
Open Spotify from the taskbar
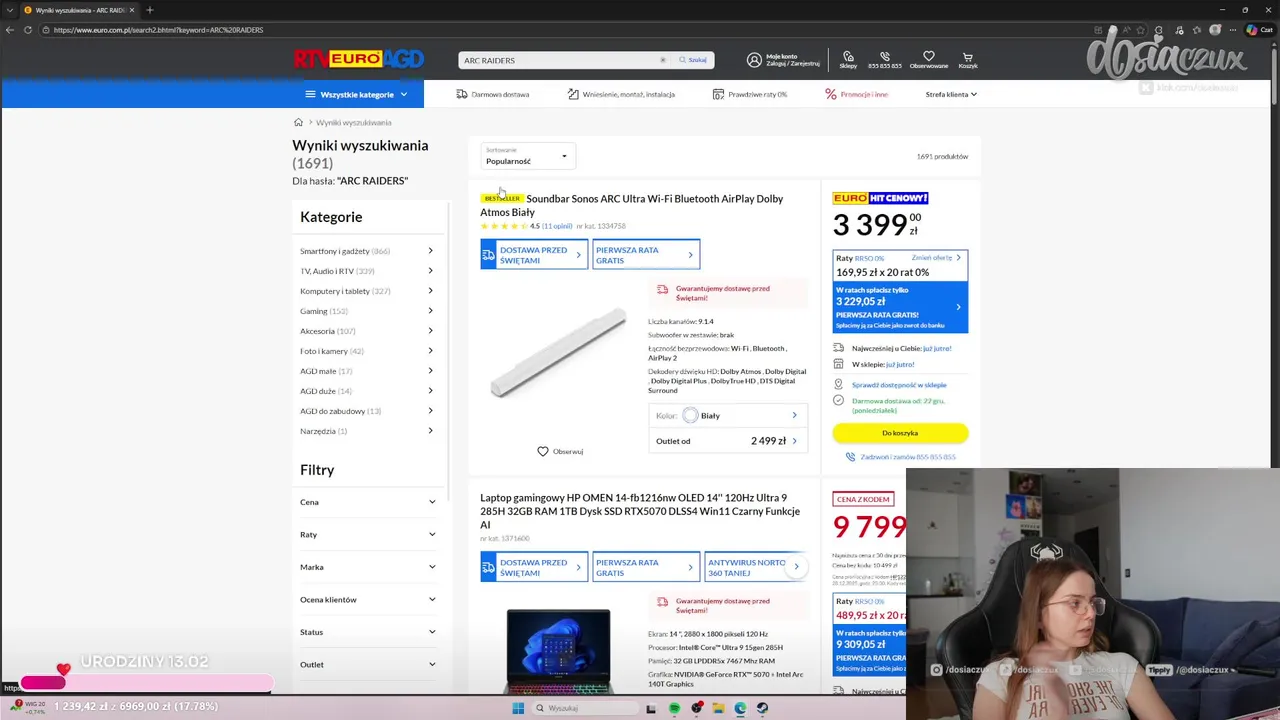tap(674, 708)
